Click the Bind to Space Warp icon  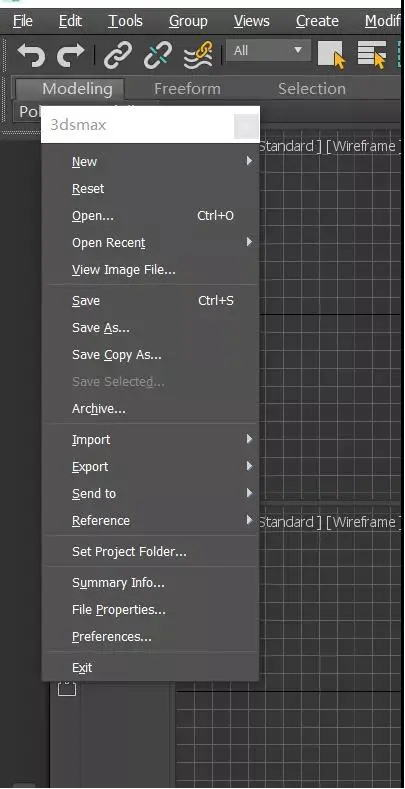[198, 54]
